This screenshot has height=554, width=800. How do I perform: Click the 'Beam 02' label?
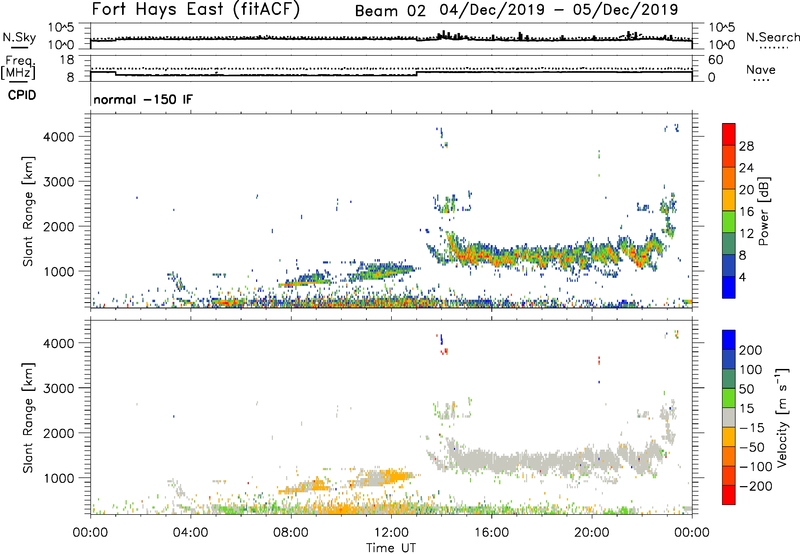tap(390, 10)
